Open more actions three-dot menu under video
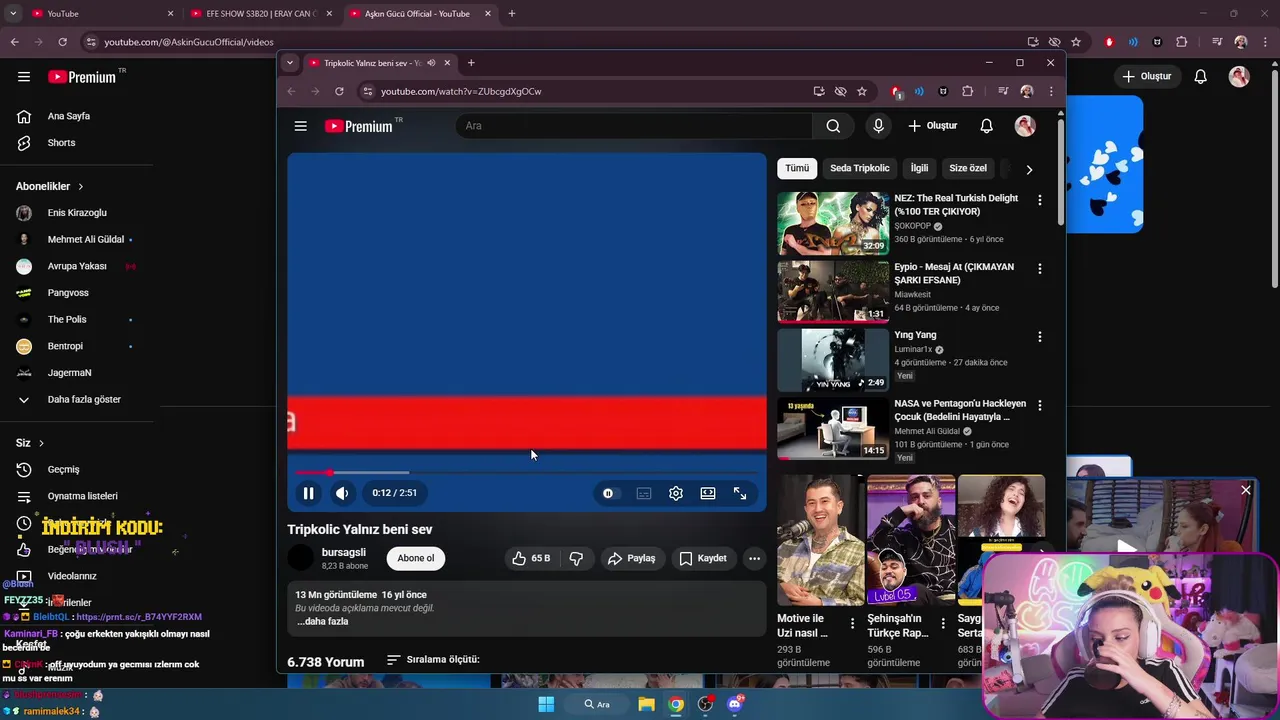Image resolution: width=1280 pixels, height=720 pixels. coord(754,558)
